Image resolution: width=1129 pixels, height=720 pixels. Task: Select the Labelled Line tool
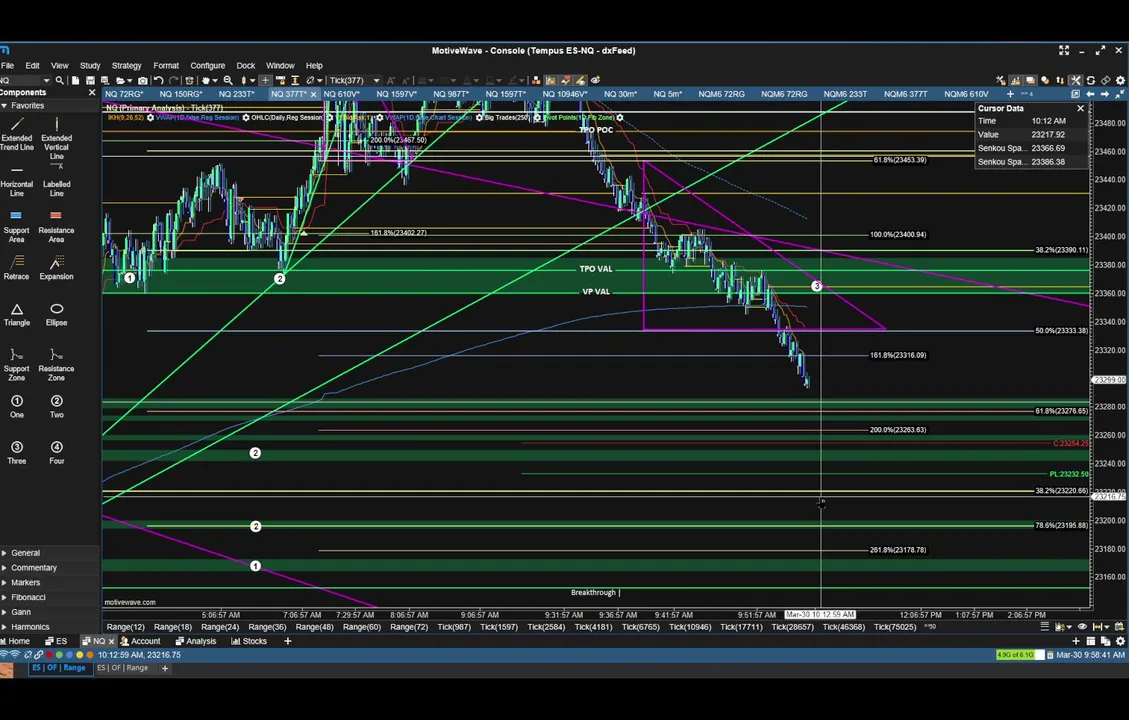tap(56, 179)
